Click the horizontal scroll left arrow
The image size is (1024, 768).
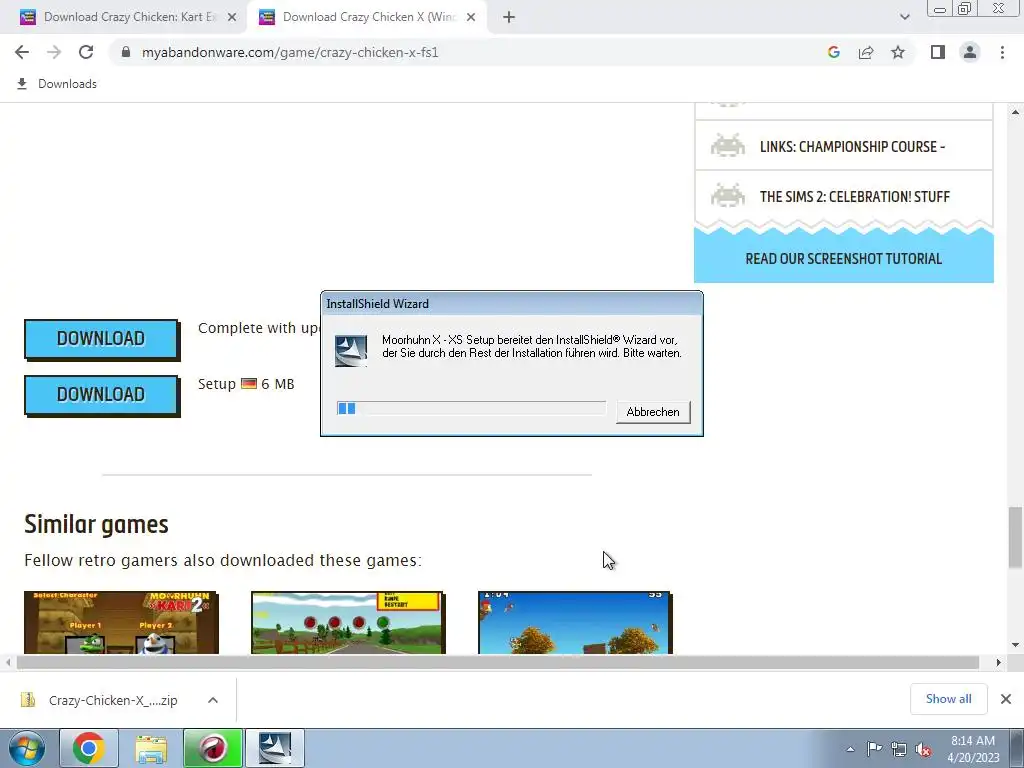point(8,662)
